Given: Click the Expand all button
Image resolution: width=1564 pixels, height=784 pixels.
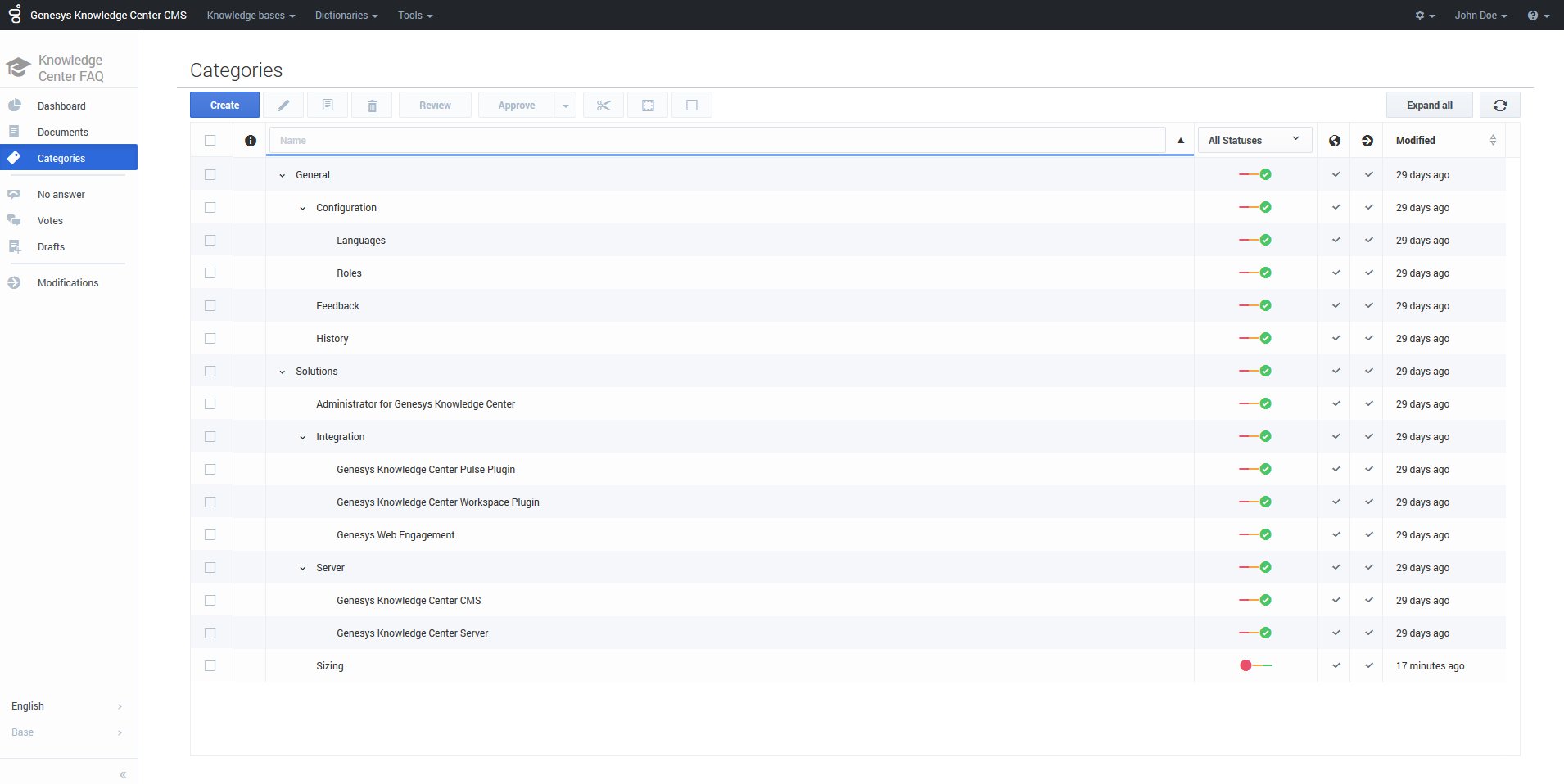Looking at the screenshot, I should point(1429,106).
